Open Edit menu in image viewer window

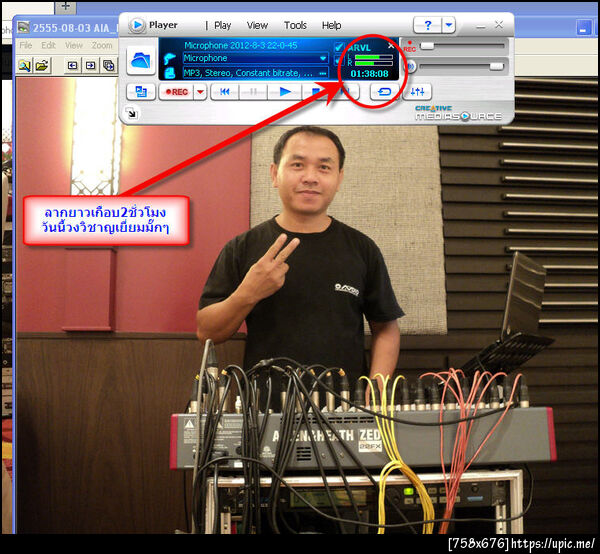coord(48,46)
